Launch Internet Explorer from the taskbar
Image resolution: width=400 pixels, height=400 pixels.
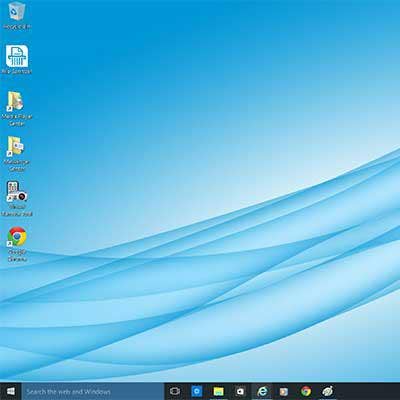[262, 391]
